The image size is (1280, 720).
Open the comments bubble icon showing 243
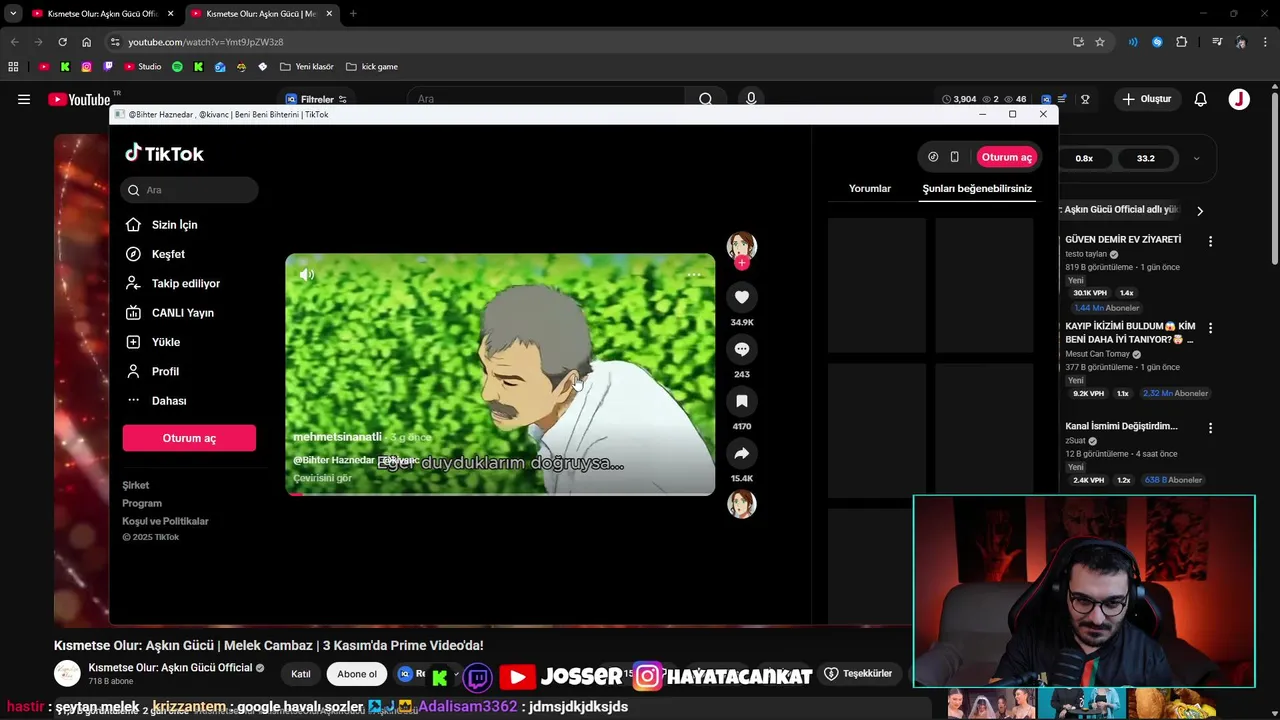742,349
